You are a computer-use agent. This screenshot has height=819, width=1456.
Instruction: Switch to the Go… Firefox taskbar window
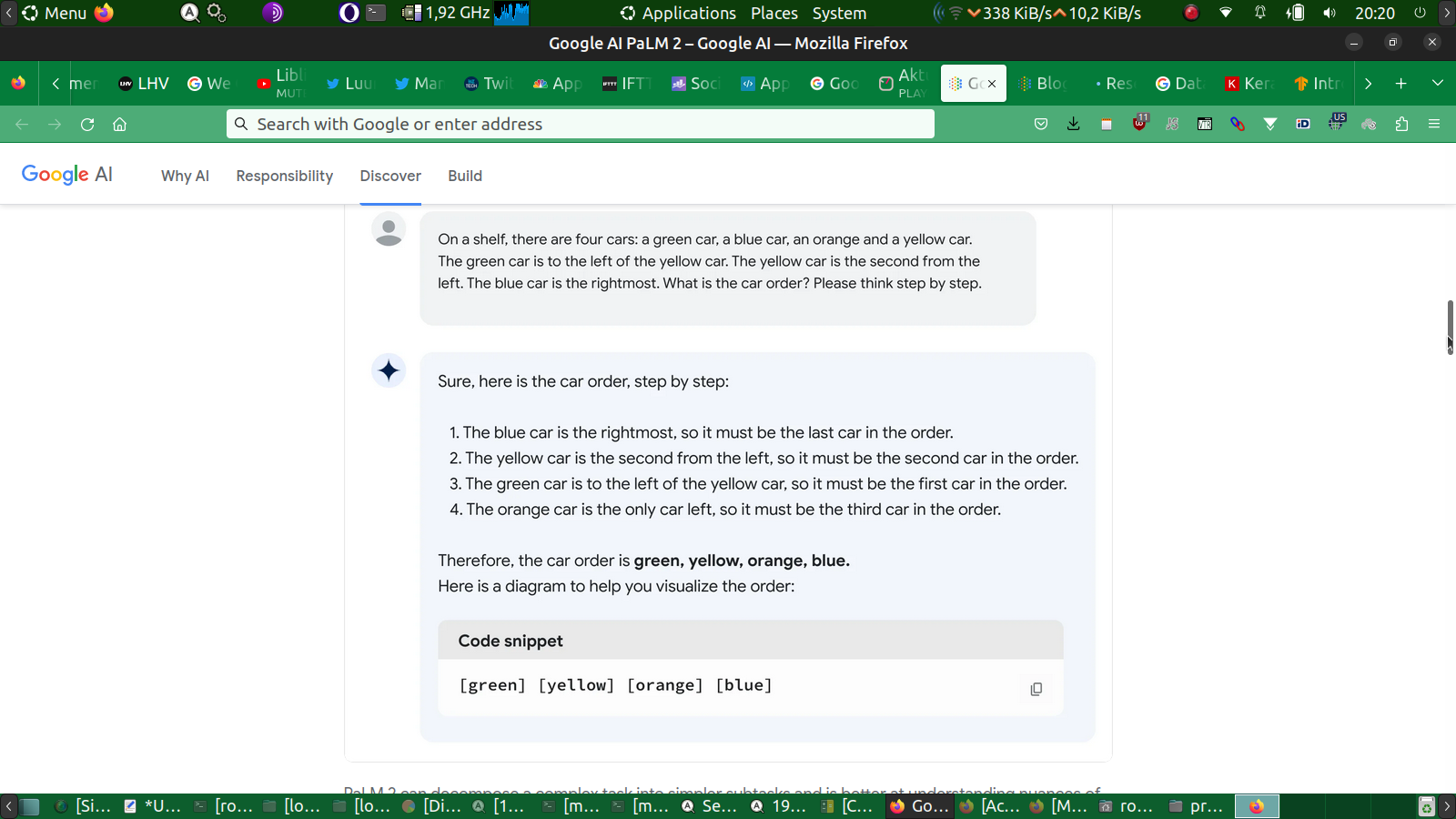click(x=920, y=806)
